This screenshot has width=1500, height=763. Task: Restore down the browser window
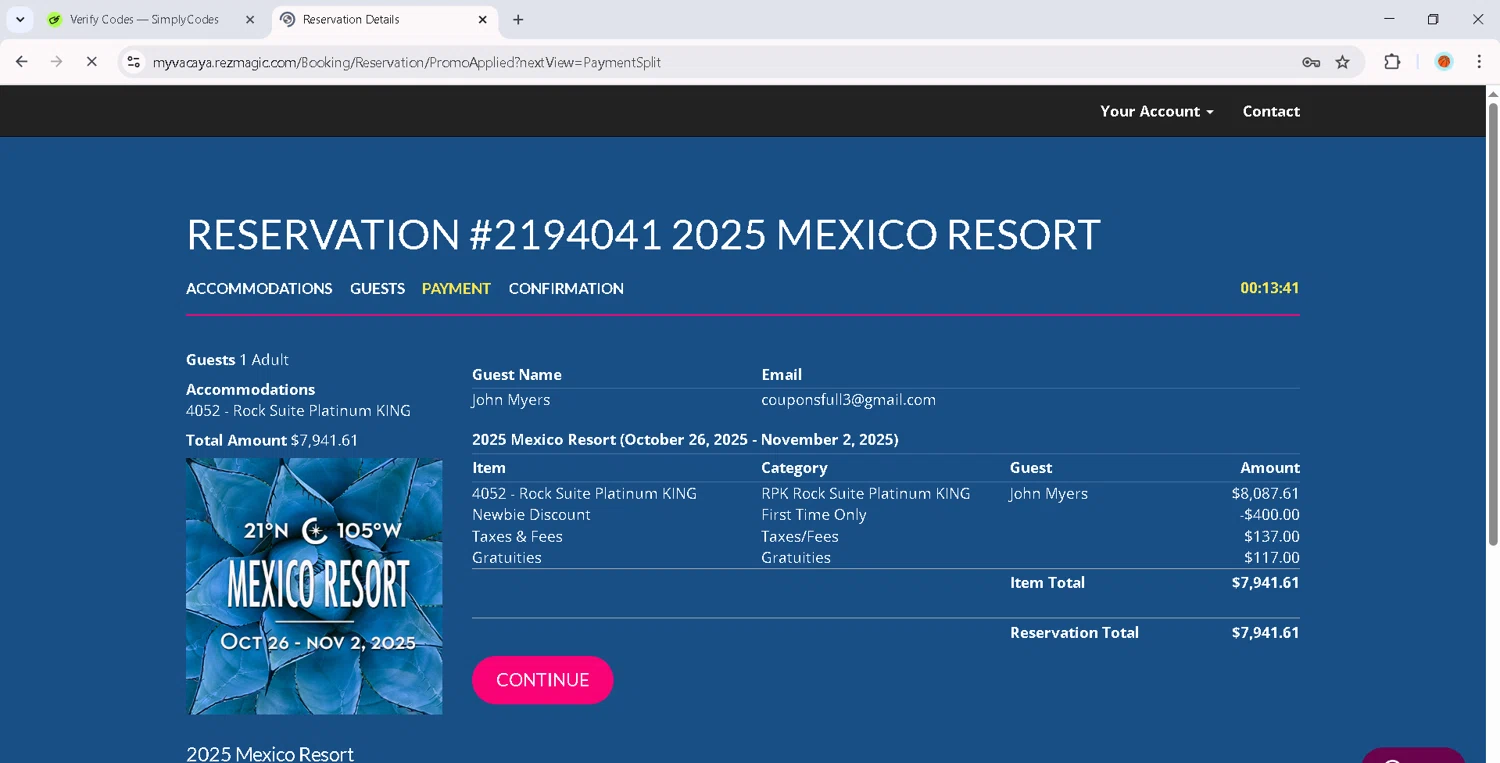point(1433,19)
